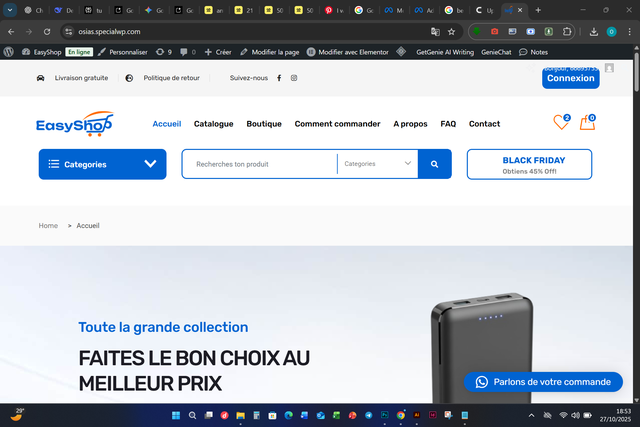This screenshot has height=427, width=640.
Task: Open Windows Start from the taskbar
Action: point(176,416)
